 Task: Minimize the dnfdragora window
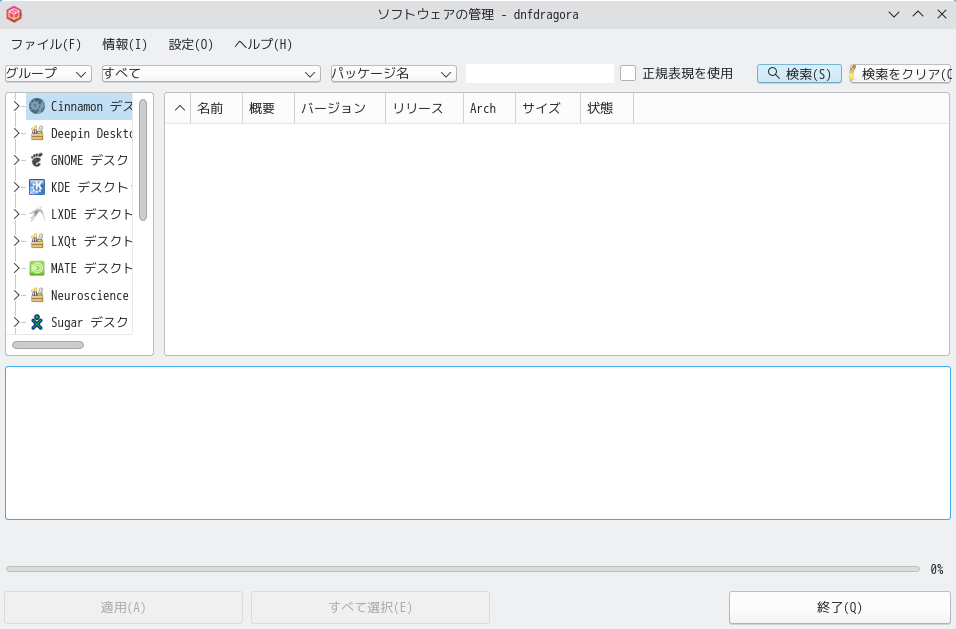(x=894, y=14)
